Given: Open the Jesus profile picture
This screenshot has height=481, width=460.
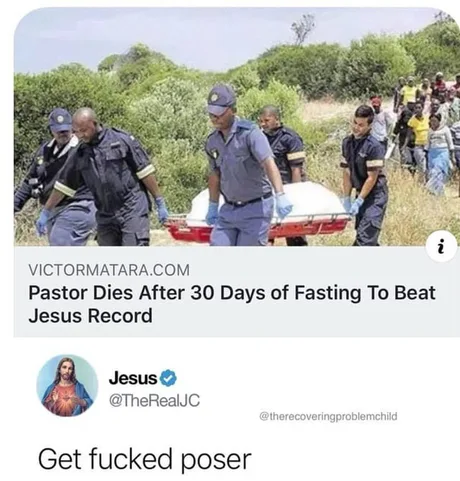Looking at the screenshot, I should [67, 386].
